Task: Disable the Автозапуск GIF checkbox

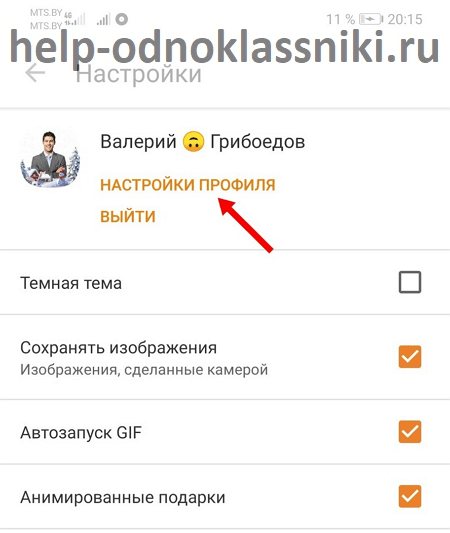Action: click(x=410, y=432)
